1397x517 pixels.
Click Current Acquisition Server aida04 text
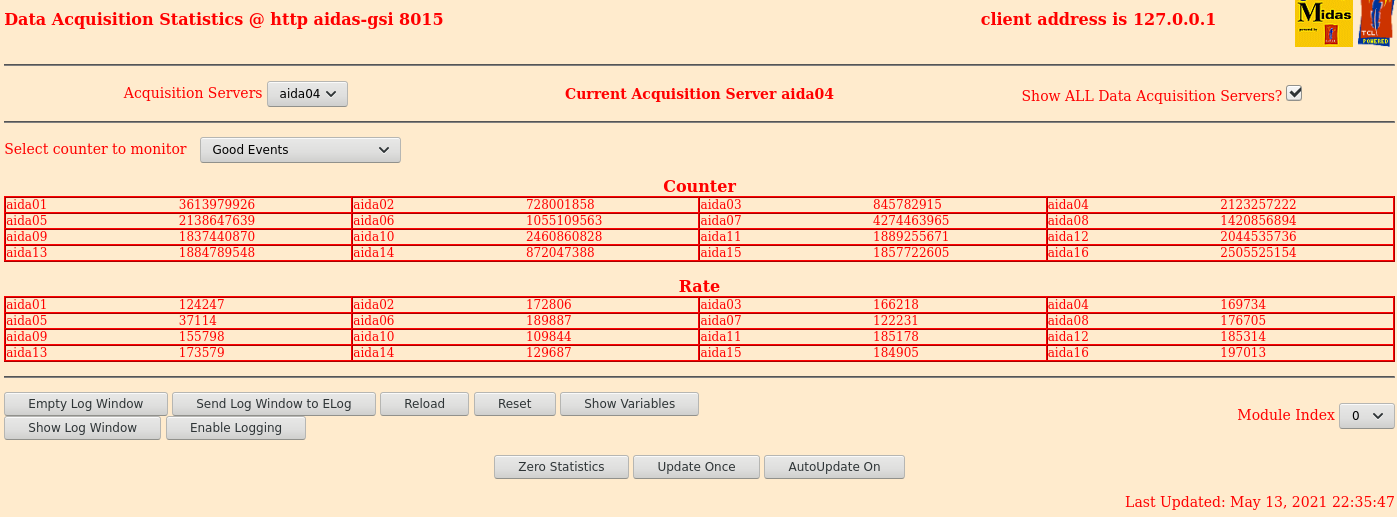(x=699, y=94)
